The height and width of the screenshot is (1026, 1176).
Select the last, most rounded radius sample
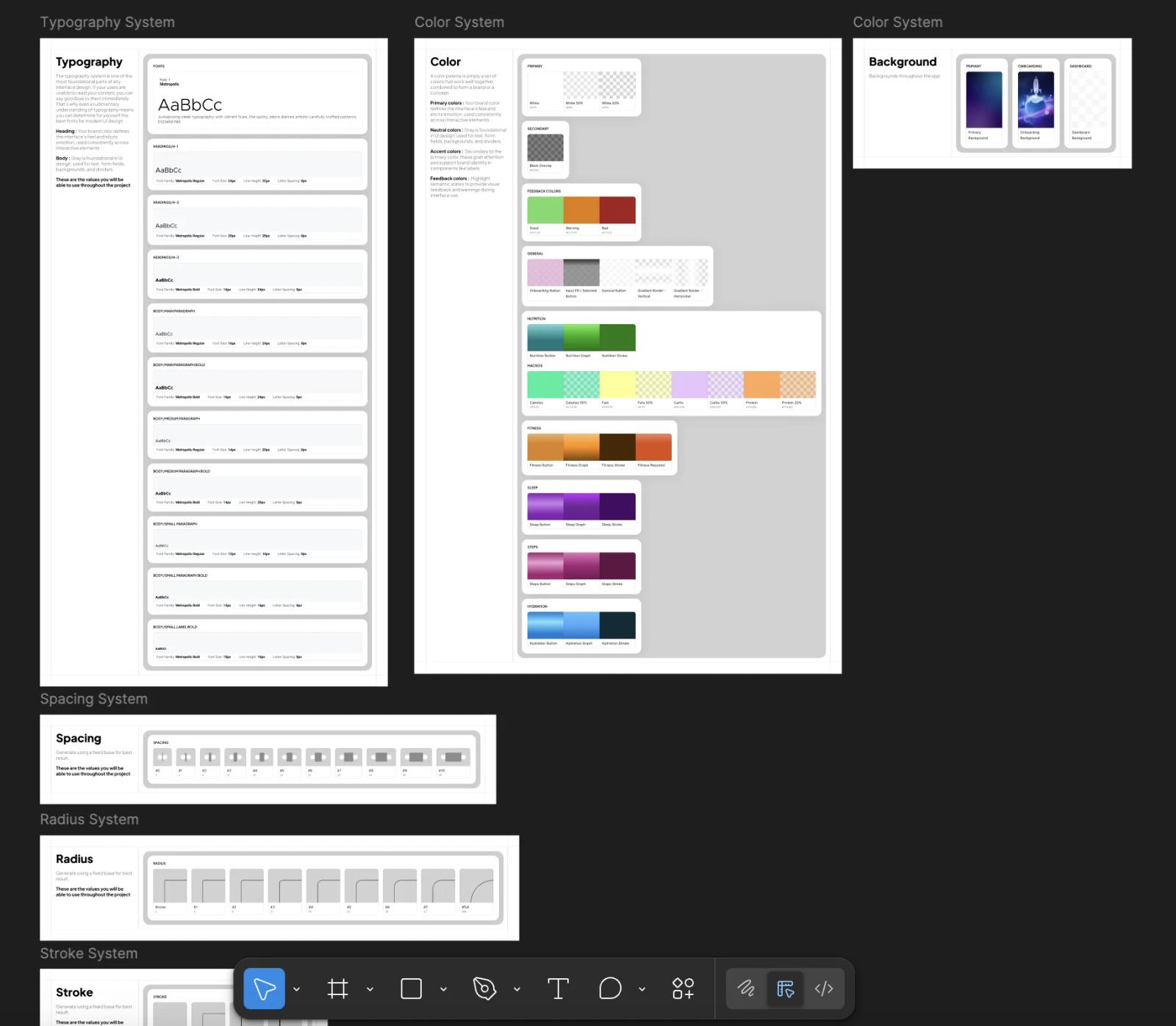click(476, 886)
